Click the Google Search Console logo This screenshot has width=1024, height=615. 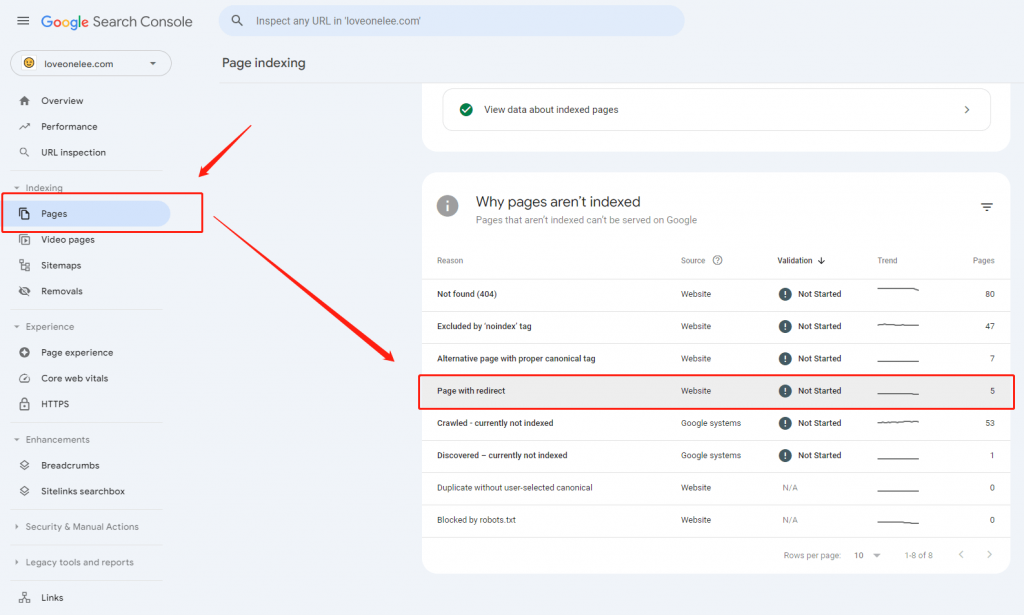[x=116, y=22]
